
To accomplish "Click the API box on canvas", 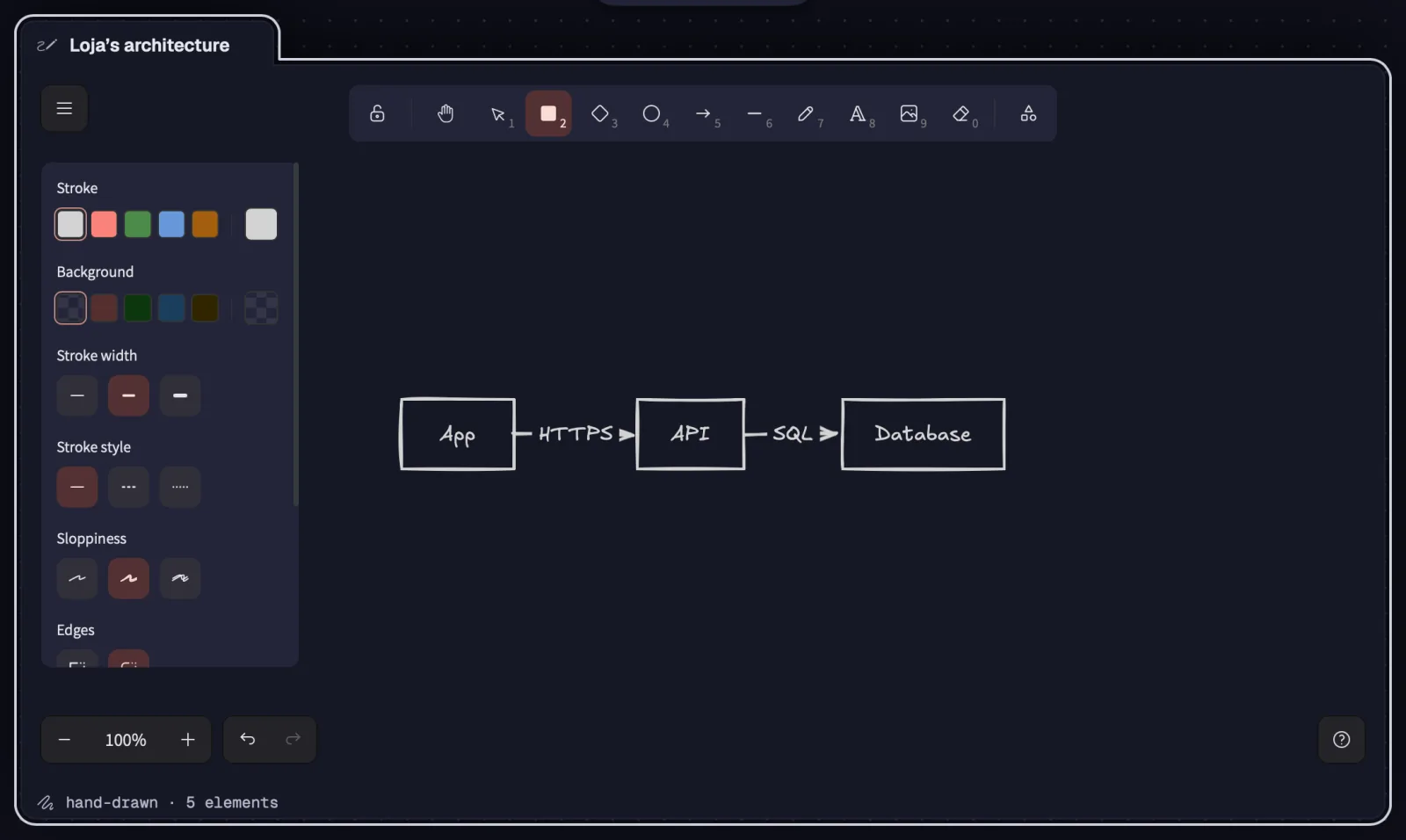I will 691,434.
